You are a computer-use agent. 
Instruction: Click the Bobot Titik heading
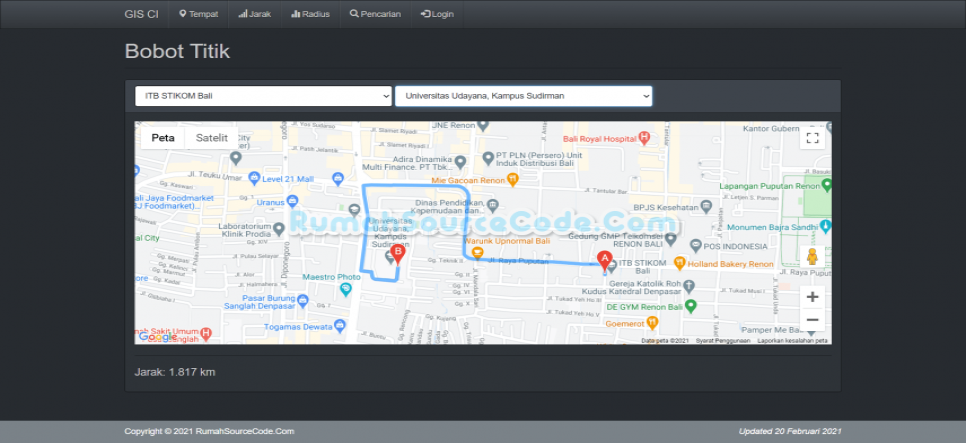coord(177,51)
